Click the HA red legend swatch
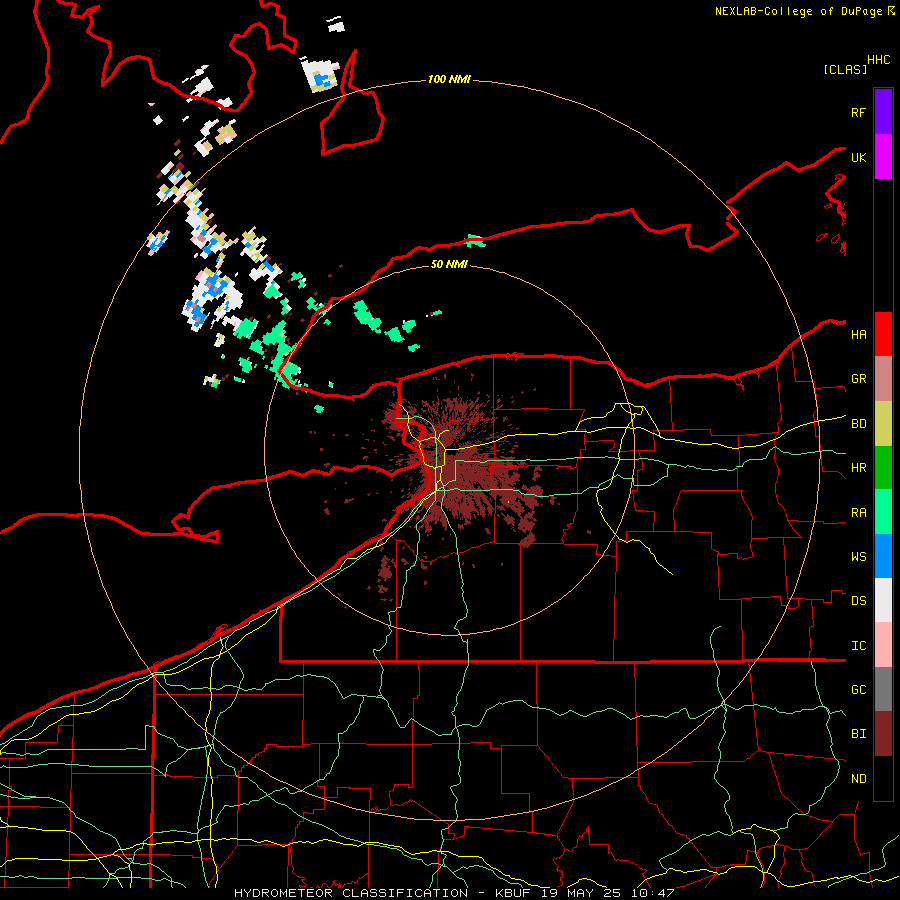The image size is (900, 900). [x=883, y=334]
